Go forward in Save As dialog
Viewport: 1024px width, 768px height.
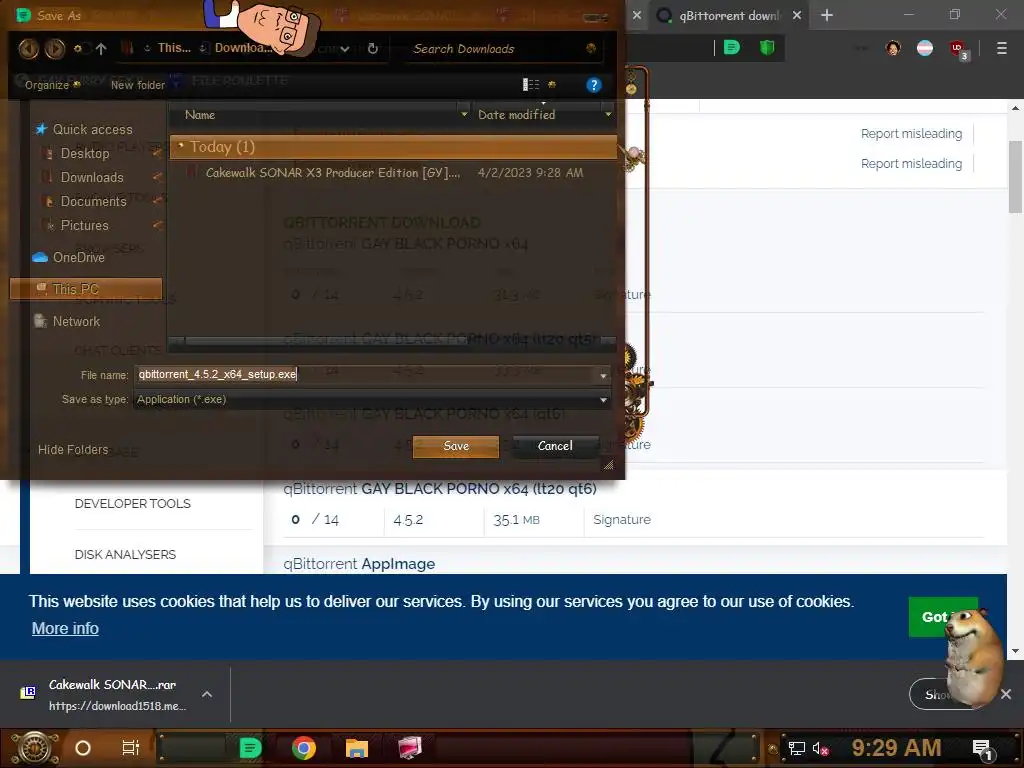pos(54,48)
